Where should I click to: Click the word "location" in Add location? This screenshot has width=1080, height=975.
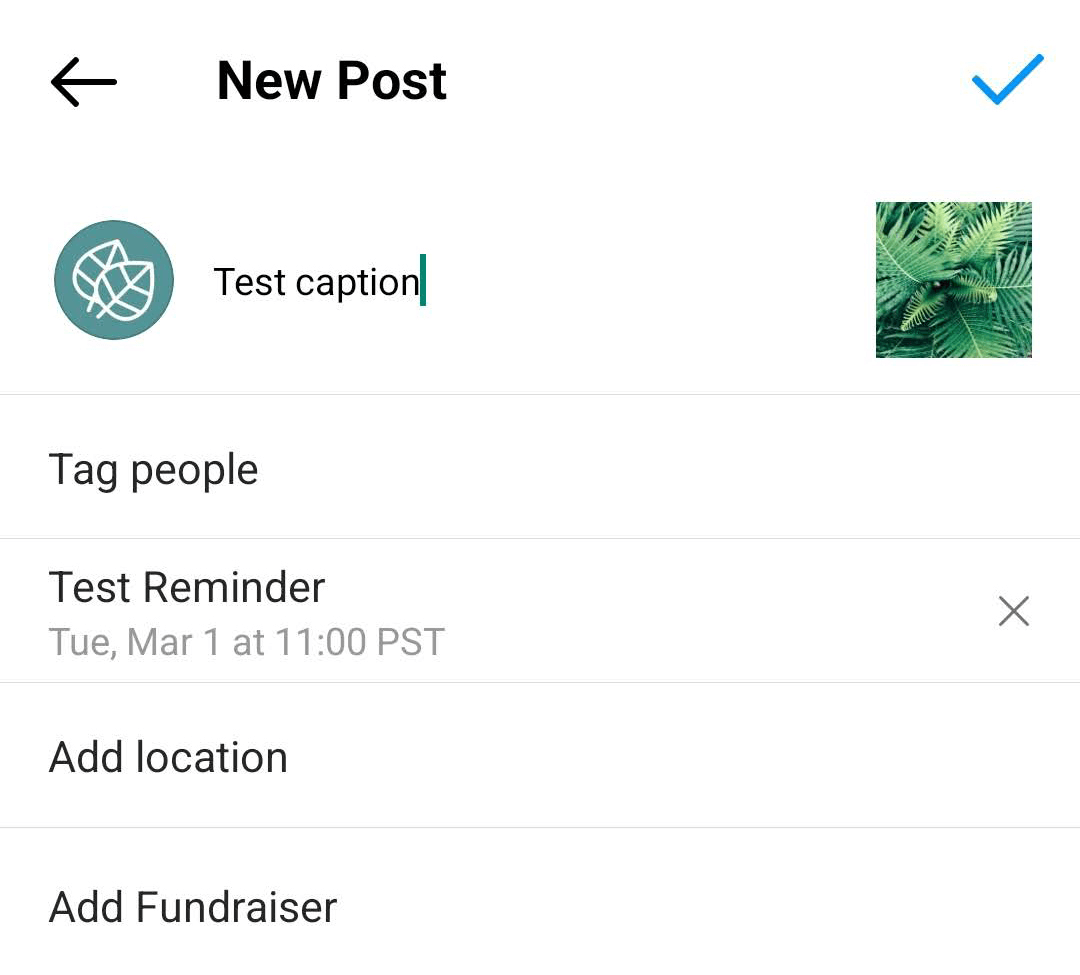(211, 757)
